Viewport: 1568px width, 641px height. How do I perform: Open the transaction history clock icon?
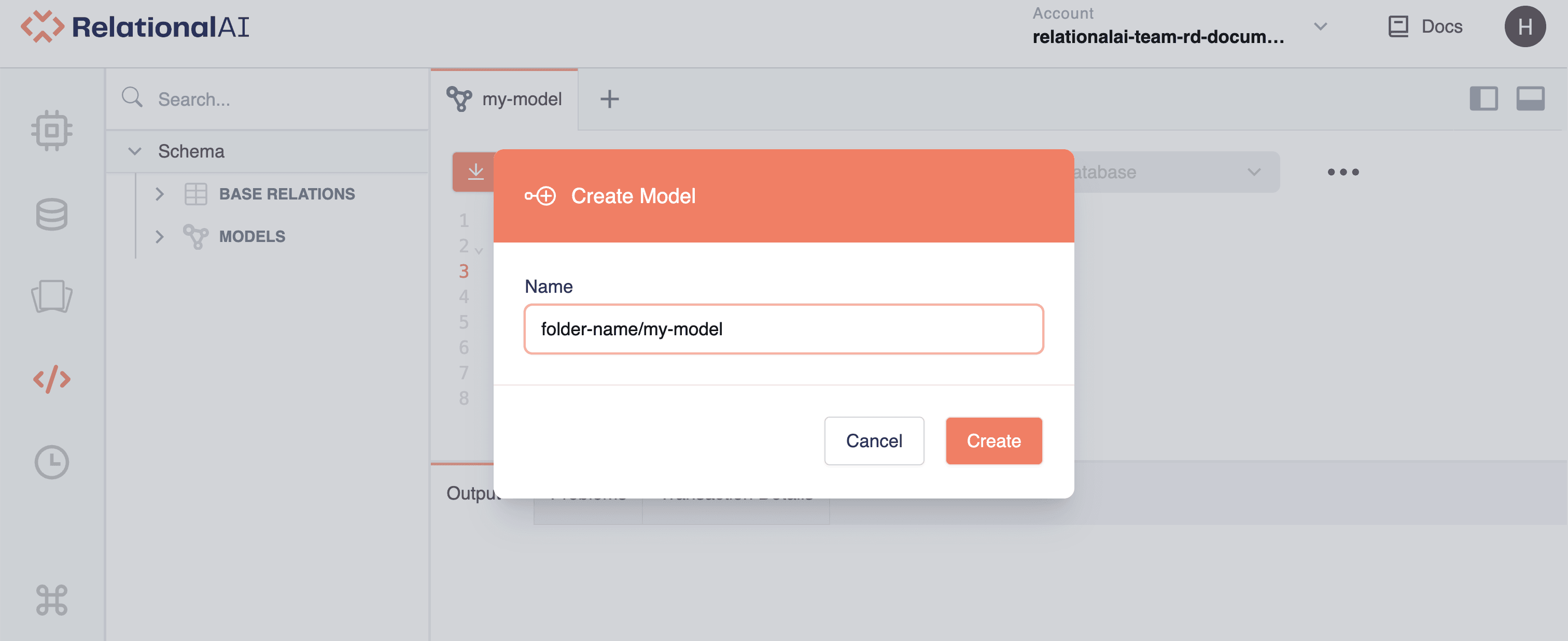coord(52,462)
